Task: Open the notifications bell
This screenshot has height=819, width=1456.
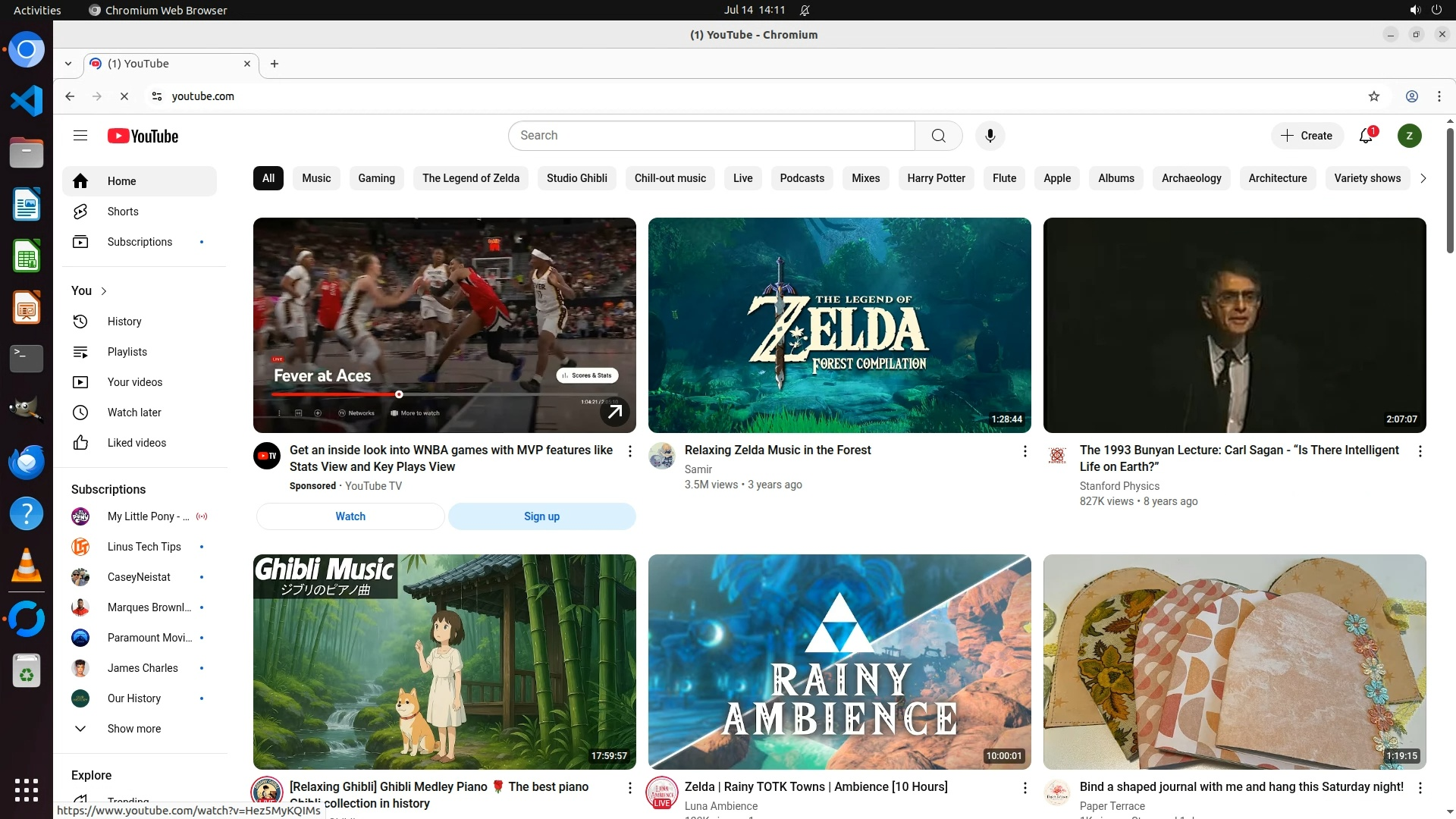Action: 1366,136
